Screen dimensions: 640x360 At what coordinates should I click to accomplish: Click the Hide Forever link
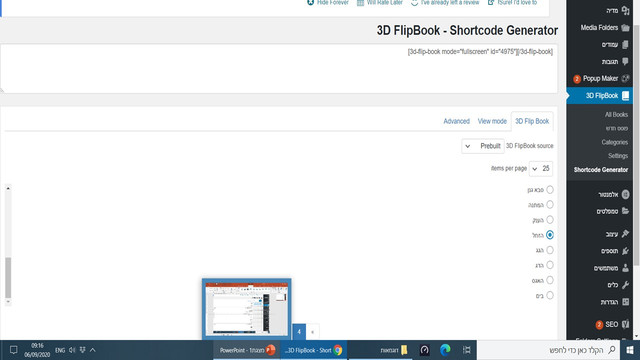328,2
